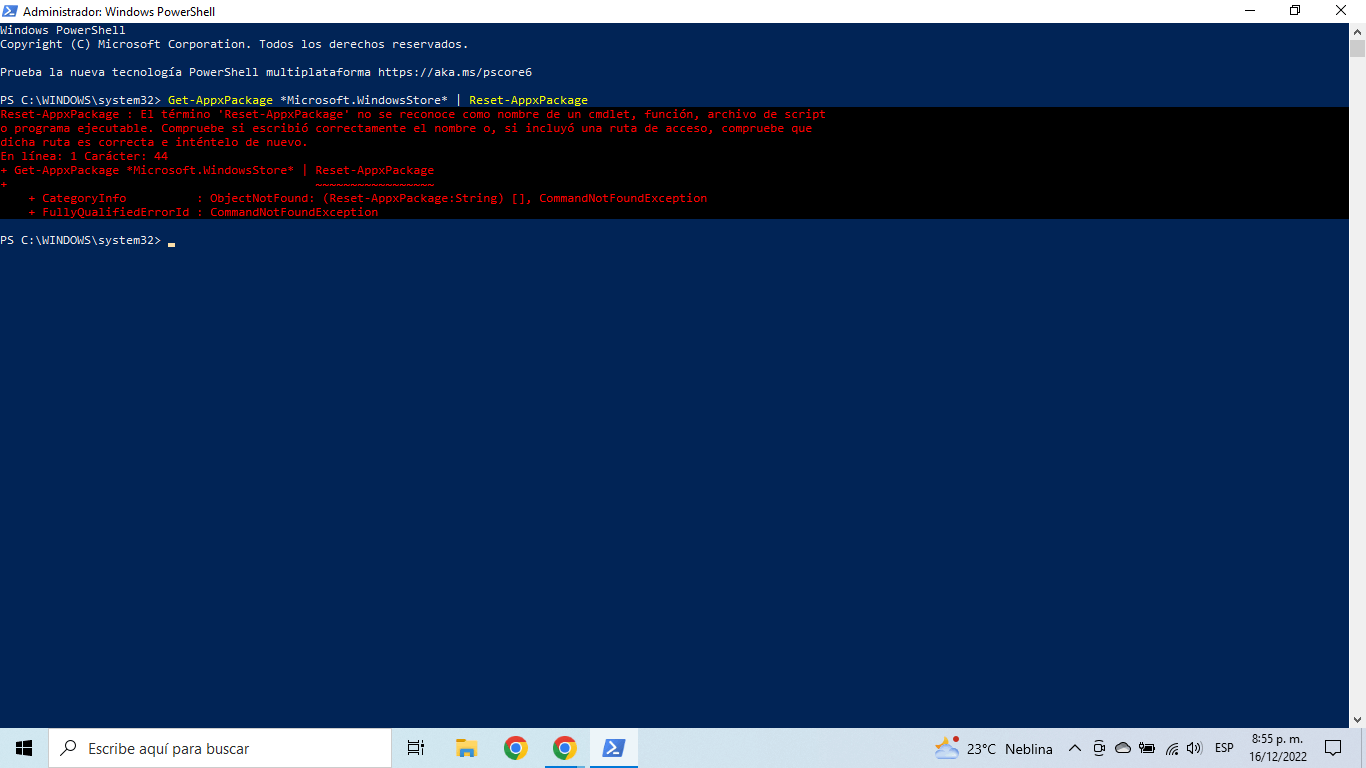
Task: Open the volume speaker tray icon
Action: pos(1194,748)
